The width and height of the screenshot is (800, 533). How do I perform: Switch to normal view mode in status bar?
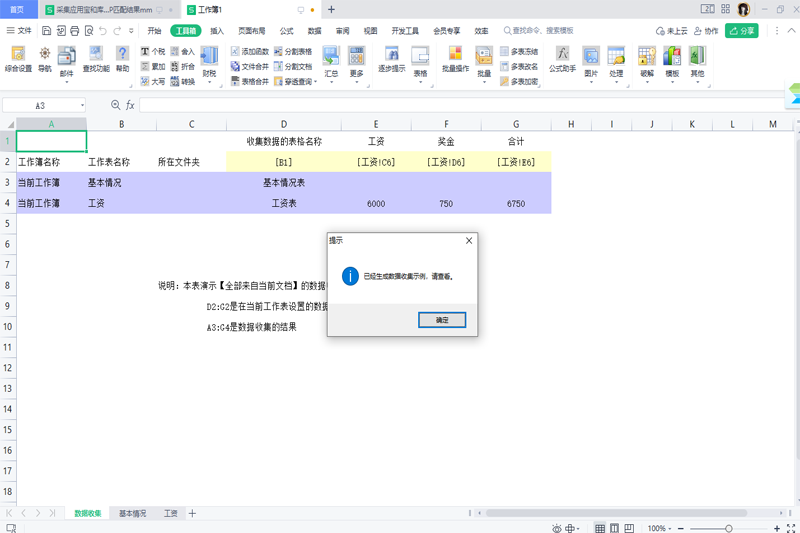tap(600, 528)
